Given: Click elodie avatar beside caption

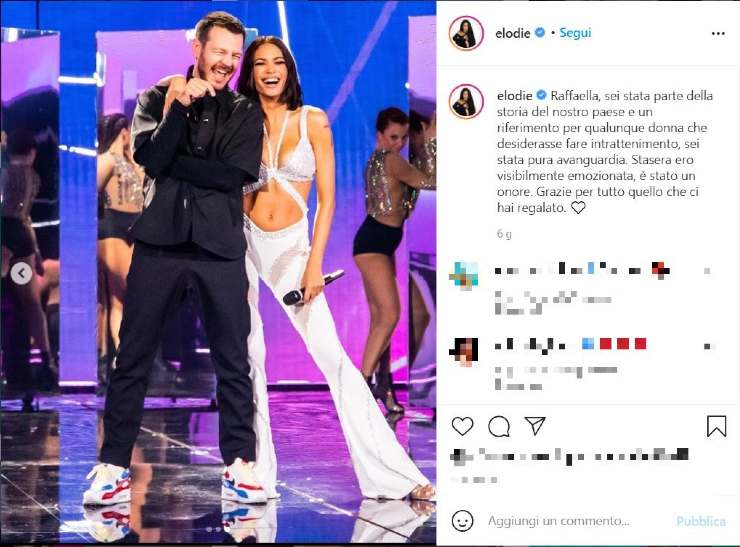Looking at the screenshot, I should pyautogui.click(x=466, y=101).
